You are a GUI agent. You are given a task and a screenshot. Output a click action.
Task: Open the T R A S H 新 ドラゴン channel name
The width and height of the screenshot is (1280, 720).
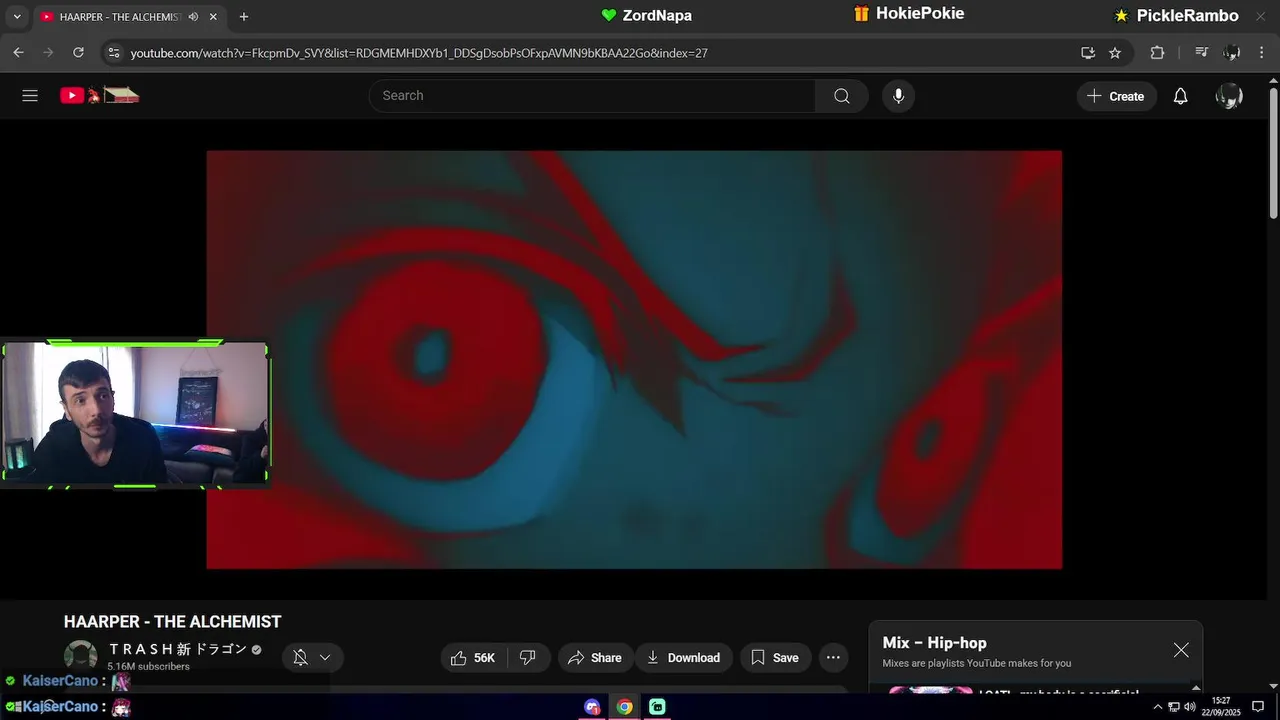coord(178,649)
